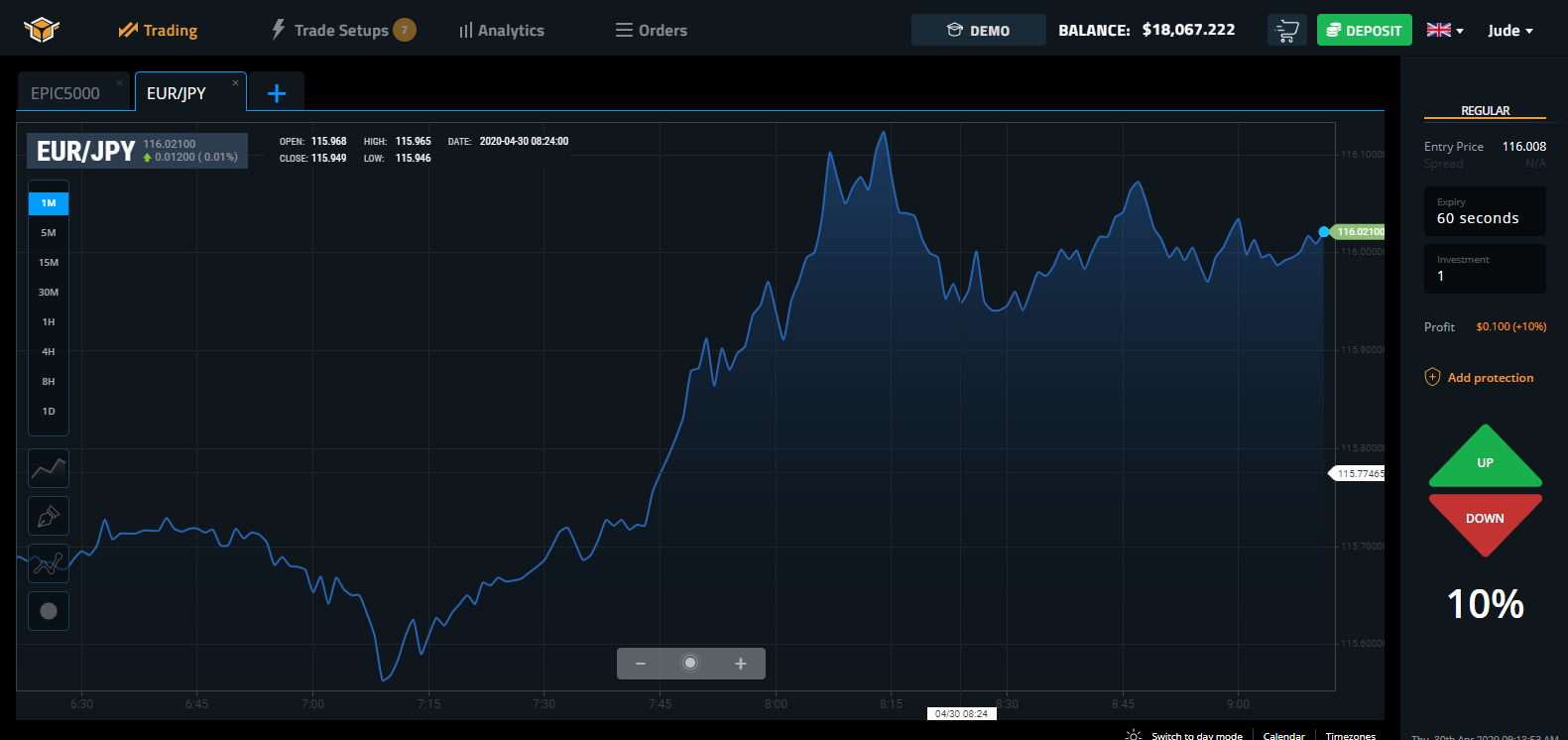The width and height of the screenshot is (1568, 740).
Task: Close the EUR/JPY tab
Action: tap(235, 82)
